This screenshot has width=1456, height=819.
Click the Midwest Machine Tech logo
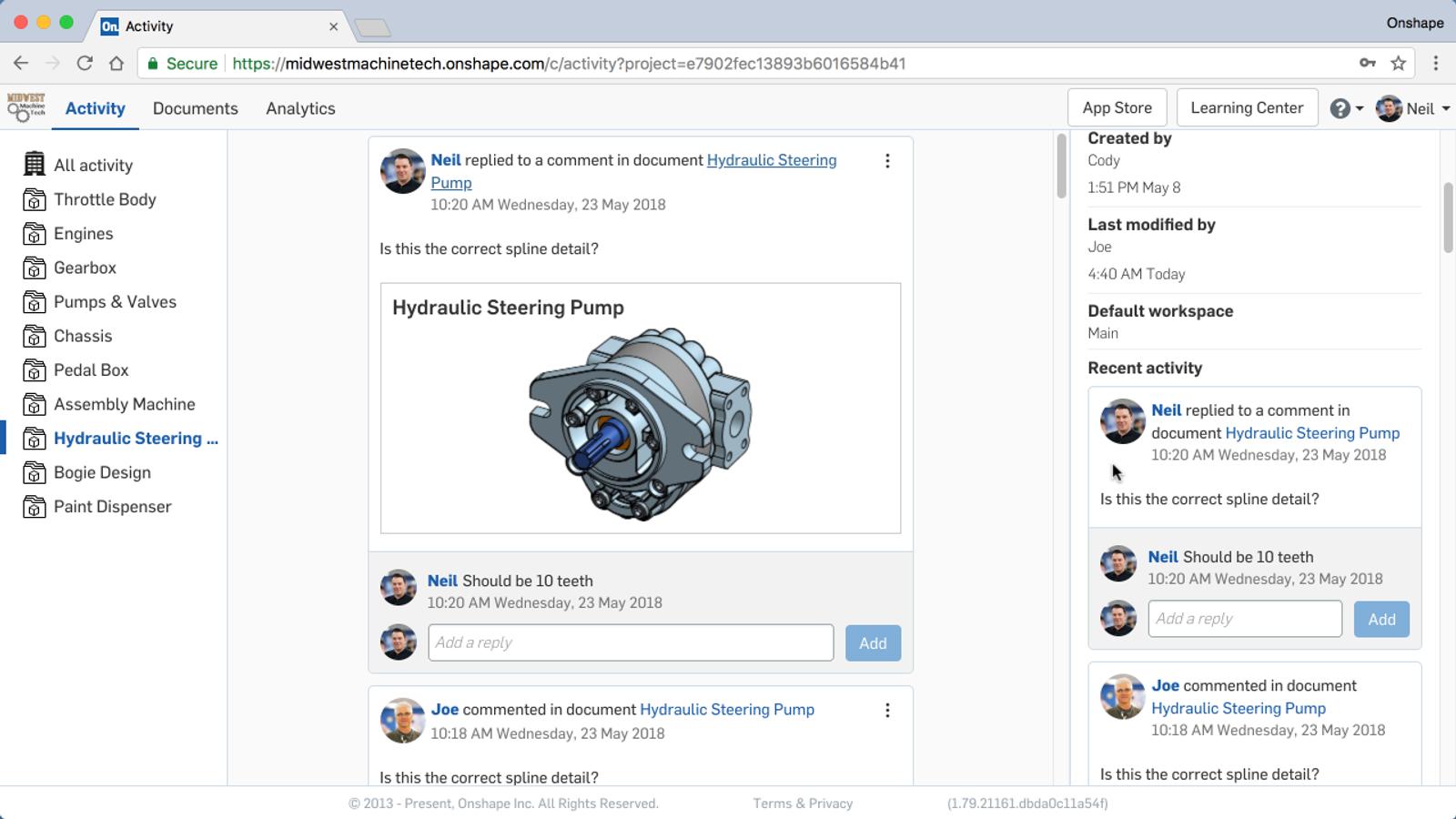click(x=26, y=107)
